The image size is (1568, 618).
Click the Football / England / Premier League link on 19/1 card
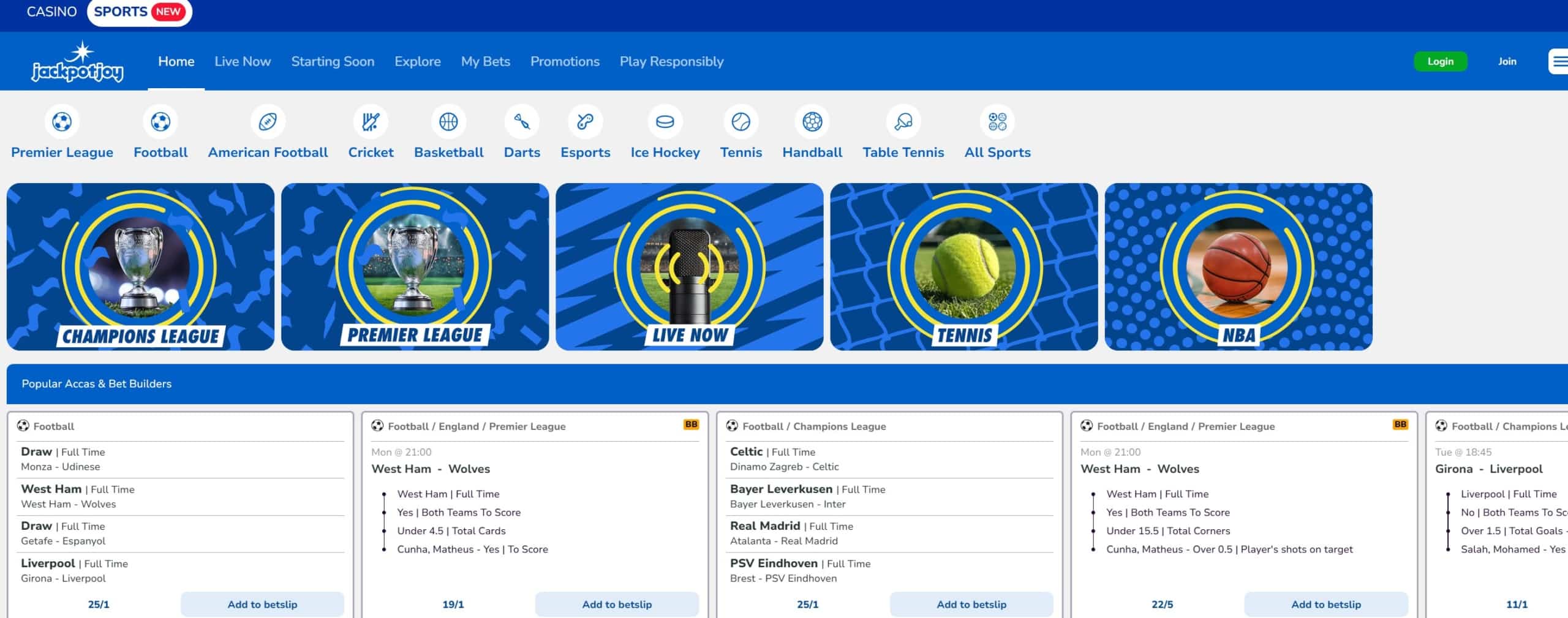(x=477, y=426)
